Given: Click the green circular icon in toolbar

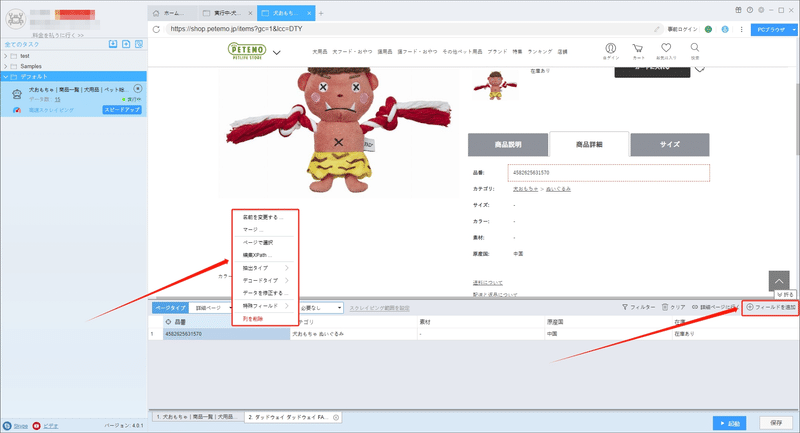Looking at the screenshot, I should [x=708, y=29].
